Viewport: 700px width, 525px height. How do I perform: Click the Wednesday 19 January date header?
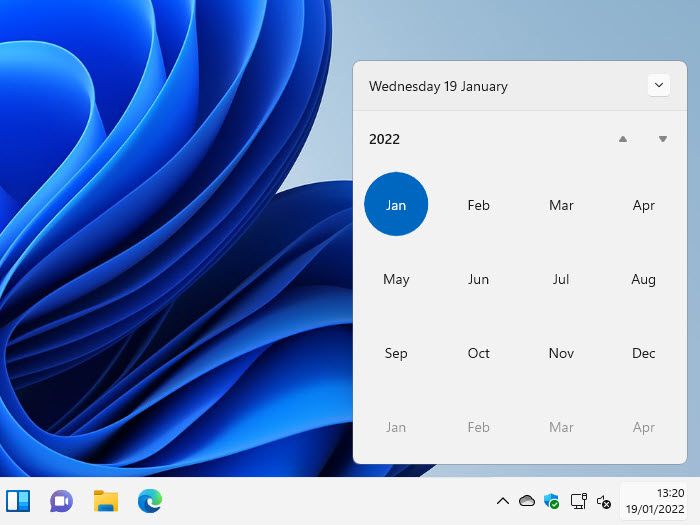point(438,86)
